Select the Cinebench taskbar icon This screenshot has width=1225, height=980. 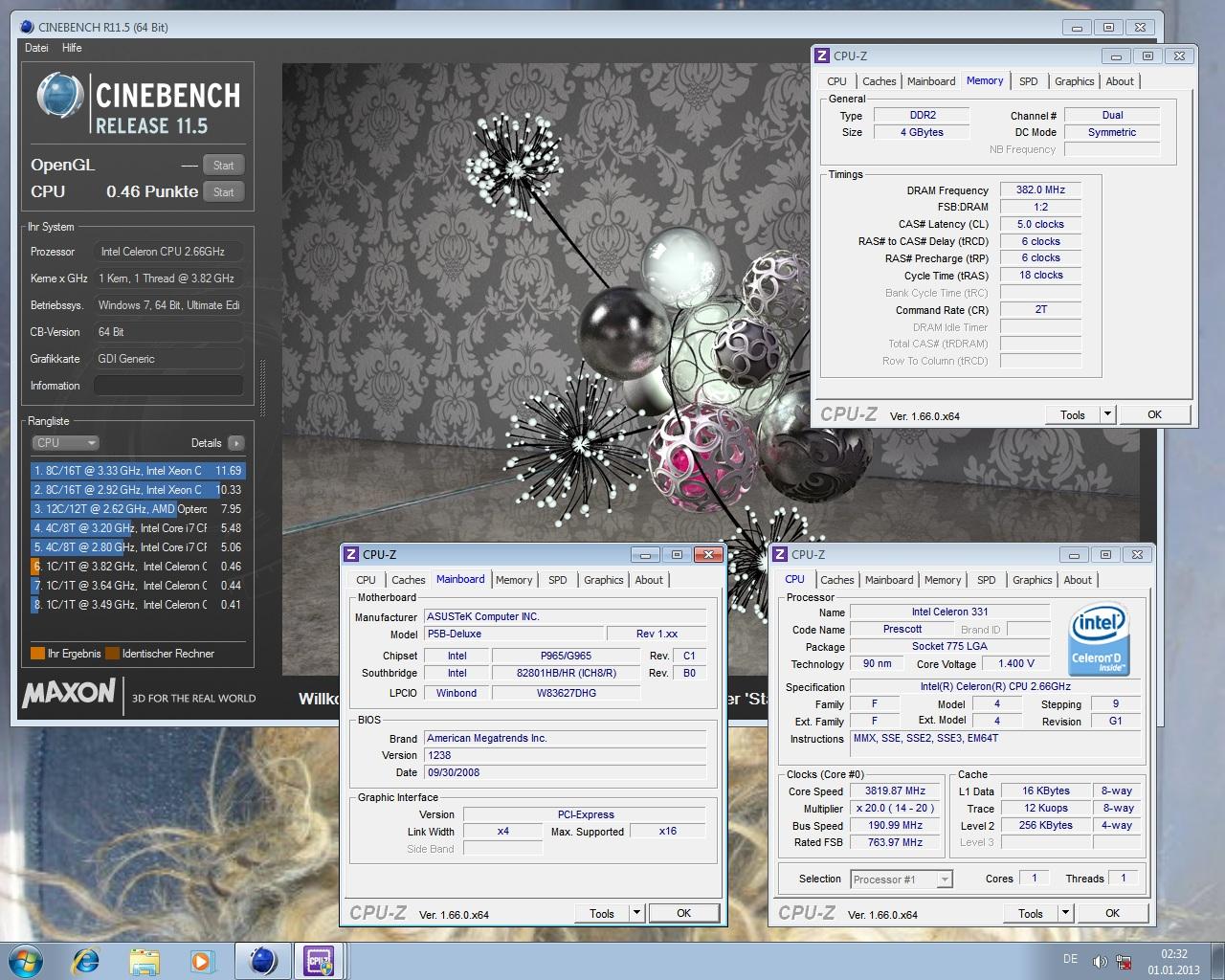click(263, 960)
